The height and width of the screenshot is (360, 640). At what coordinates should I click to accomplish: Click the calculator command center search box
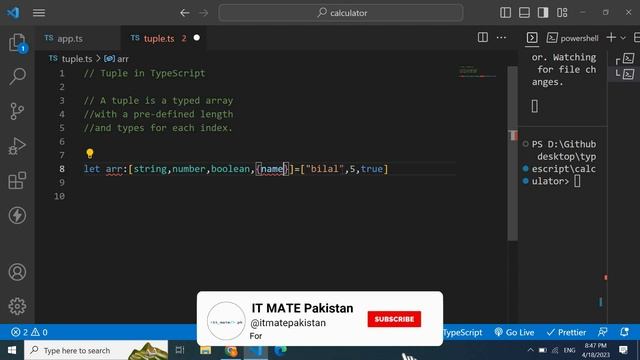(x=341, y=13)
